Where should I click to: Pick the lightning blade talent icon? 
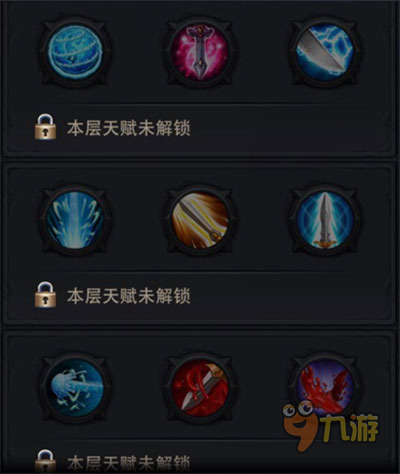[x=324, y=52]
